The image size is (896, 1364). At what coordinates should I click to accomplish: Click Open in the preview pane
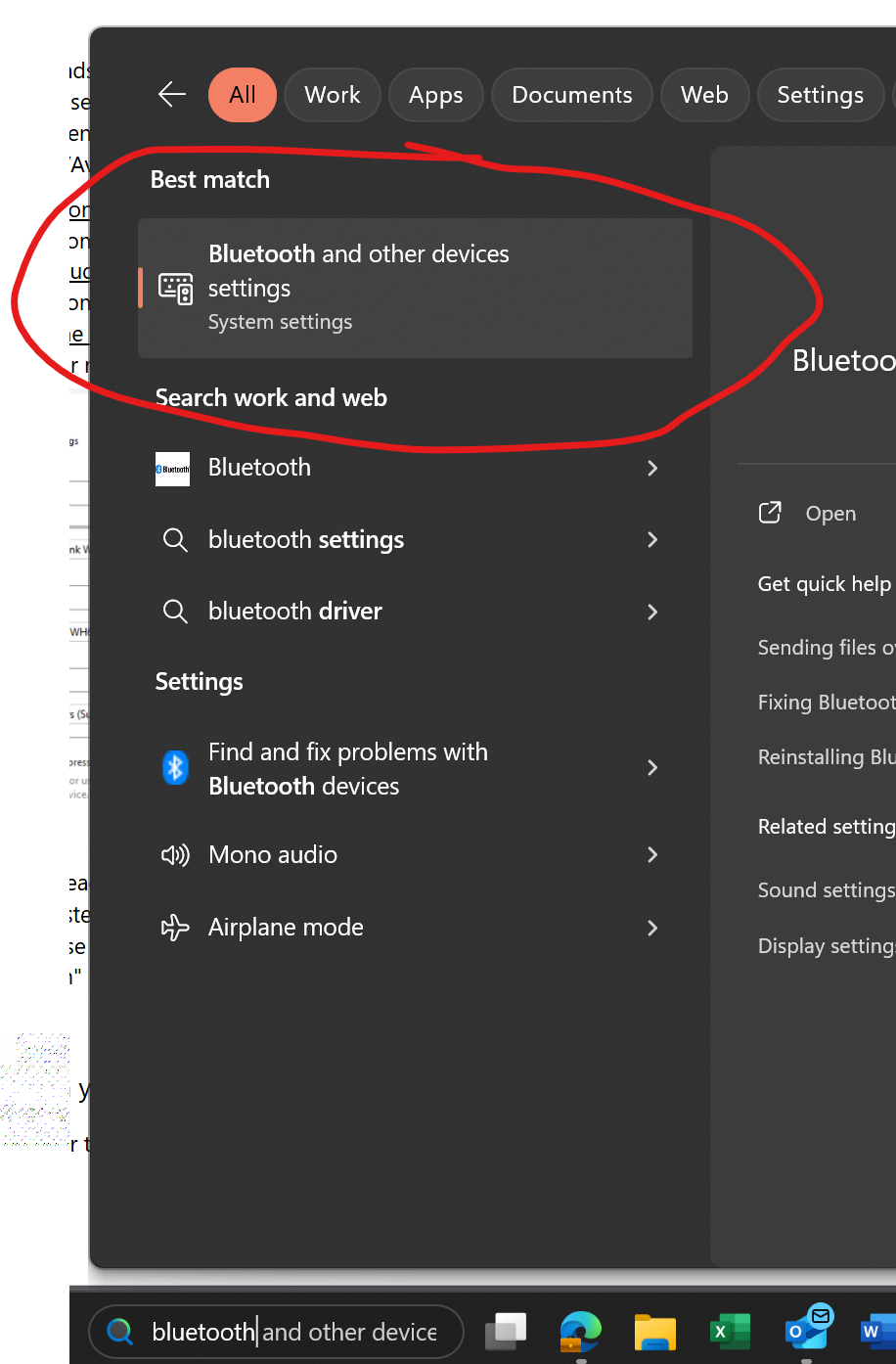(x=830, y=514)
